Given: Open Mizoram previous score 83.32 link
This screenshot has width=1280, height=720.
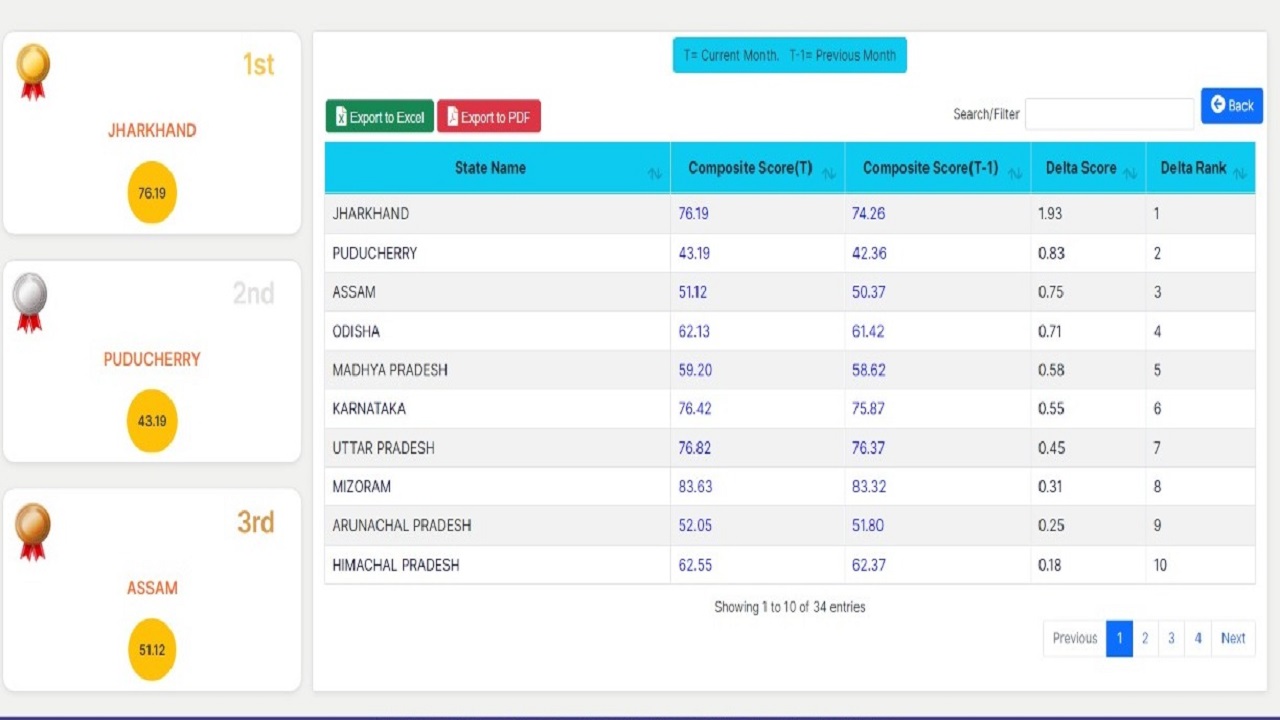Looking at the screenshot, I should (868, 487).
